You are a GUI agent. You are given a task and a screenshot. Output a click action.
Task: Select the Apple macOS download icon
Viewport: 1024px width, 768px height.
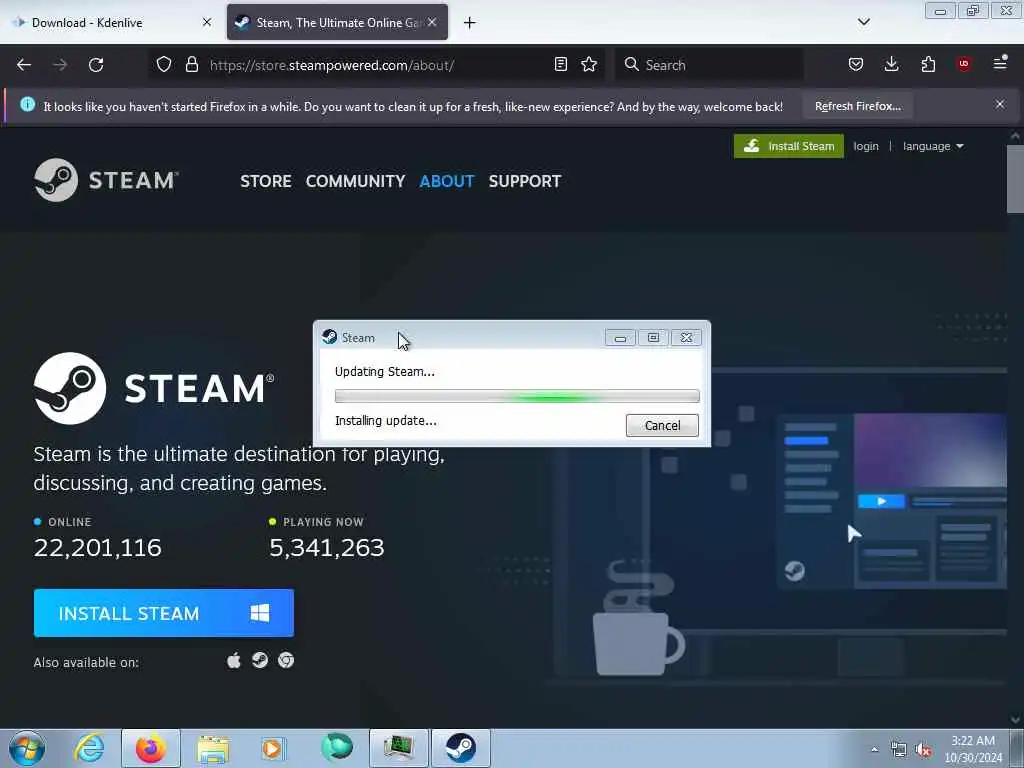pyautogui.click(x=234, y=660)
